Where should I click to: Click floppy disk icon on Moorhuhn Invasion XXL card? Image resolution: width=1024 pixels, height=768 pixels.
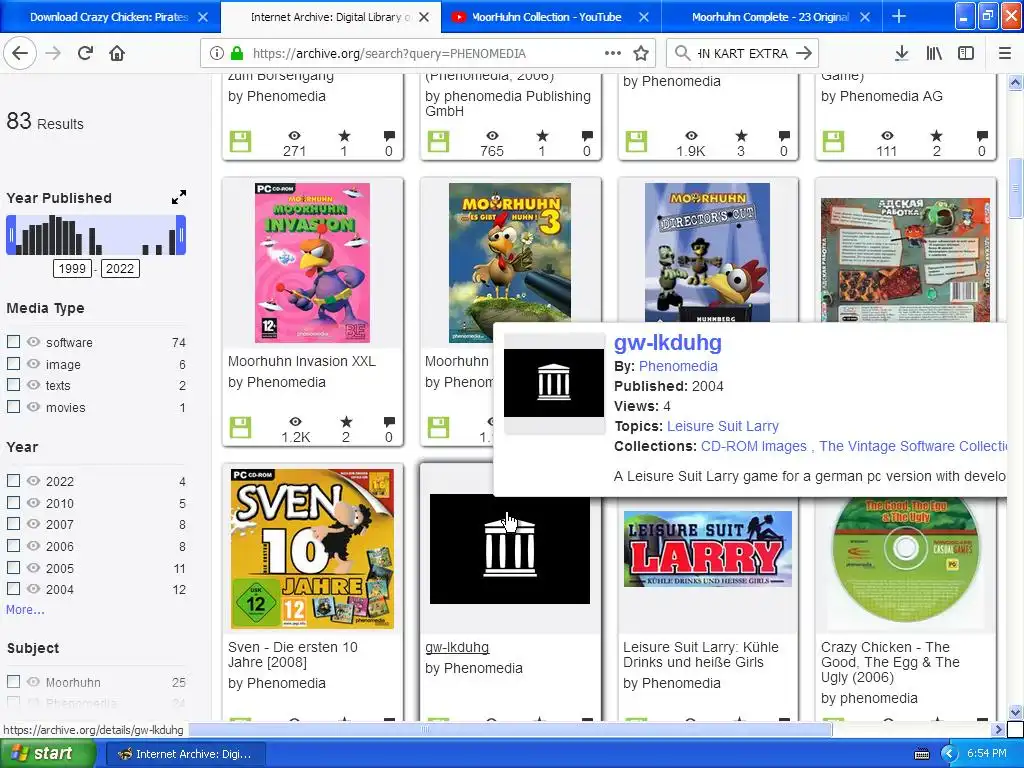click(240, 428)
